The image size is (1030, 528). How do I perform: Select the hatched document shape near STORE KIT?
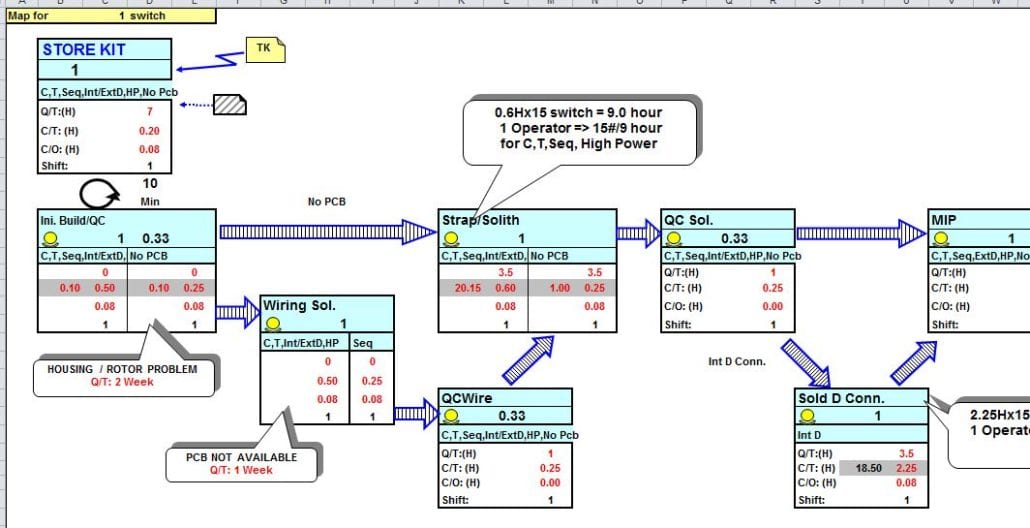tap(230, 104)
